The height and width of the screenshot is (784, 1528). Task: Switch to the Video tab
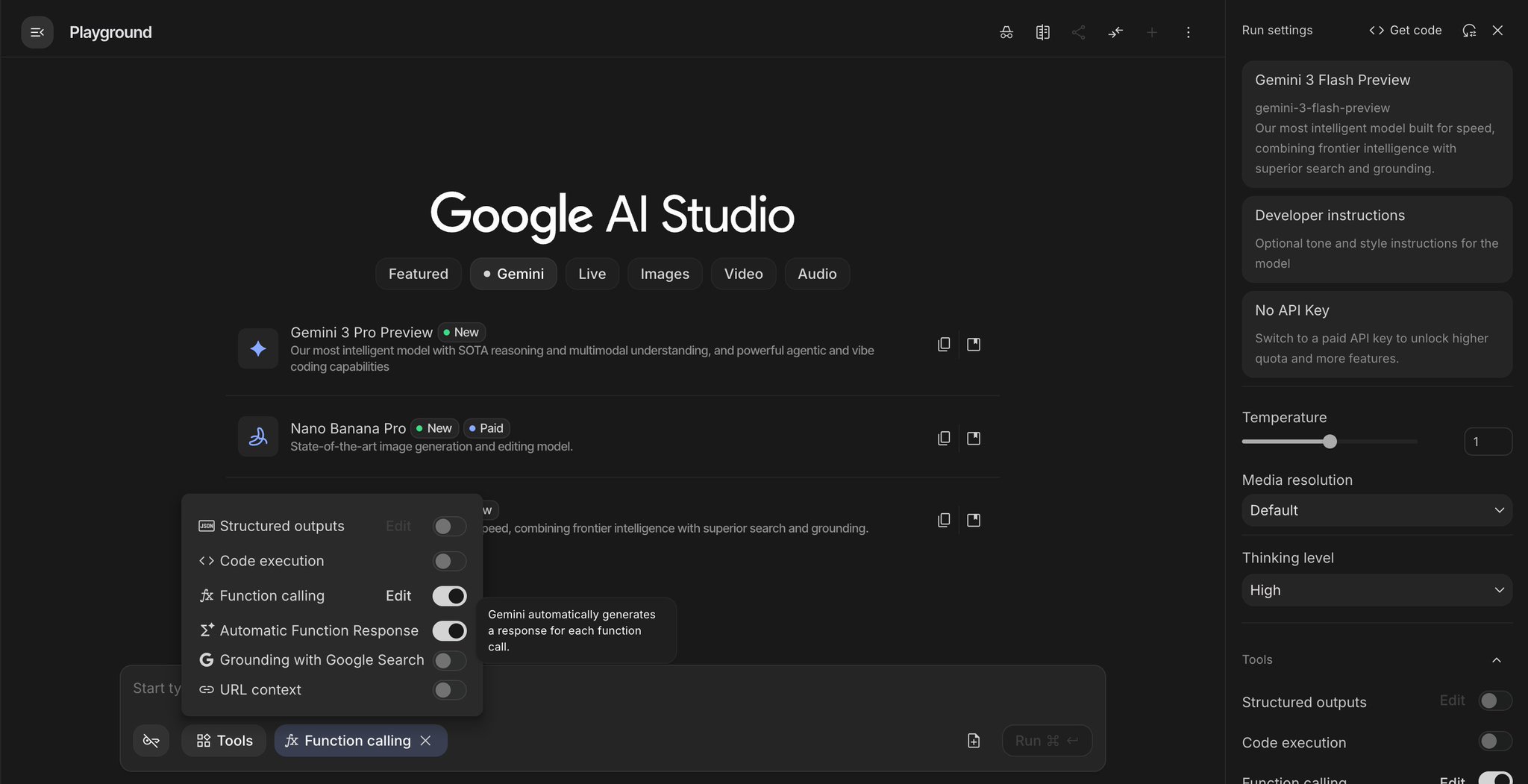[743, 274]
